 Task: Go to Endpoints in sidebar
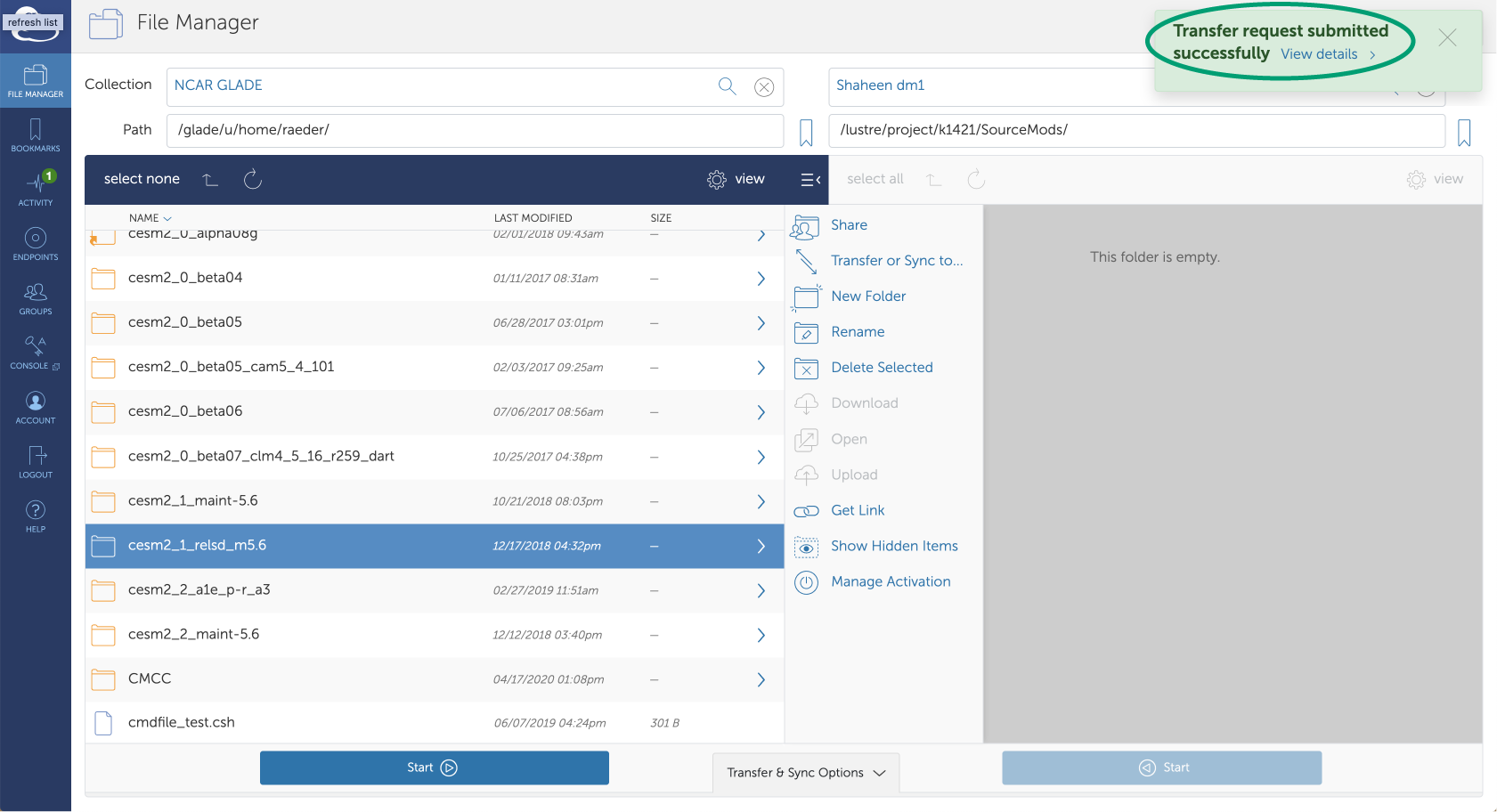36,244
